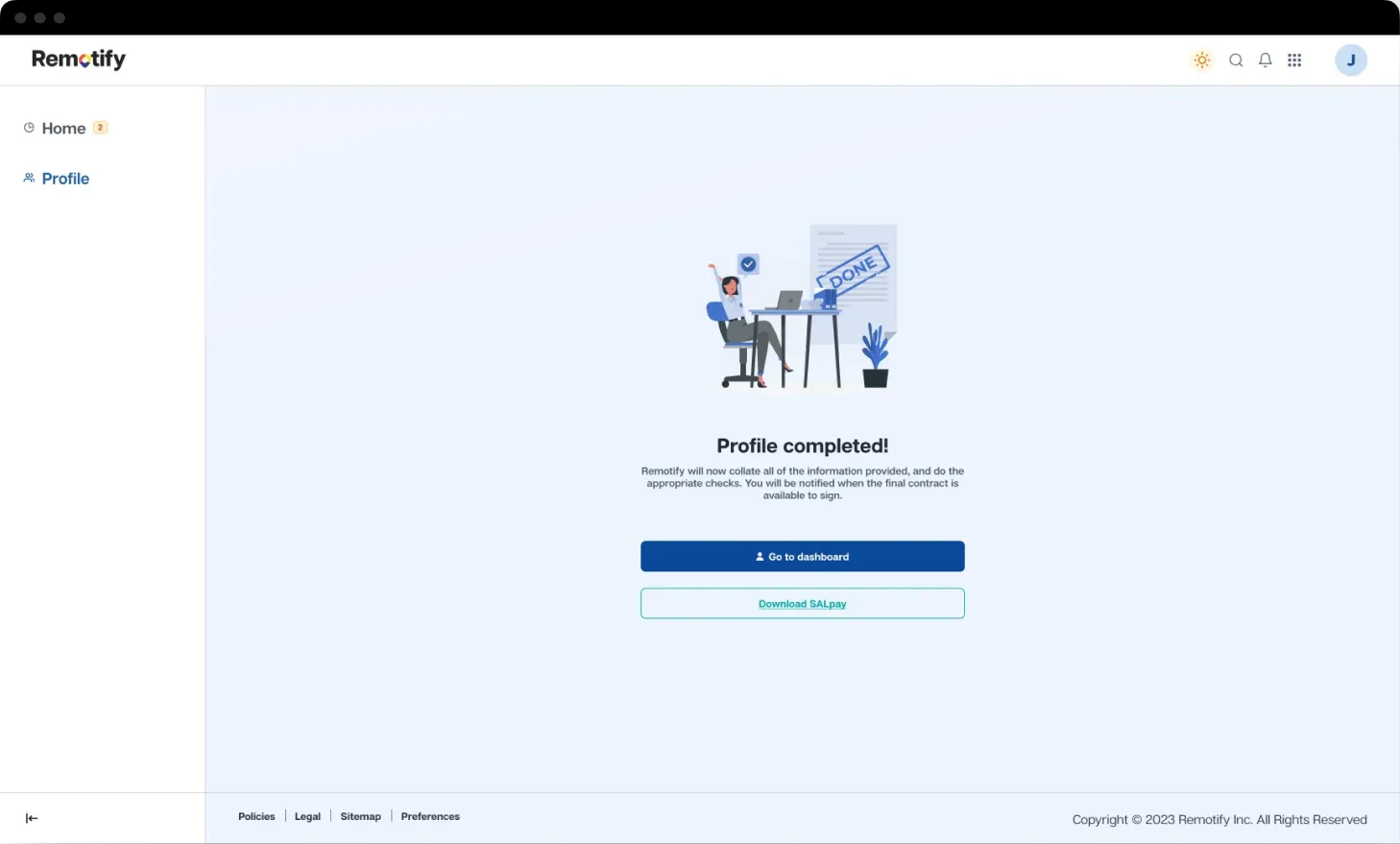The width and height of the screenshot is (1400, 844).
Task: Click the Home clock icon in sidebar
Action: (x=29, y=128)
